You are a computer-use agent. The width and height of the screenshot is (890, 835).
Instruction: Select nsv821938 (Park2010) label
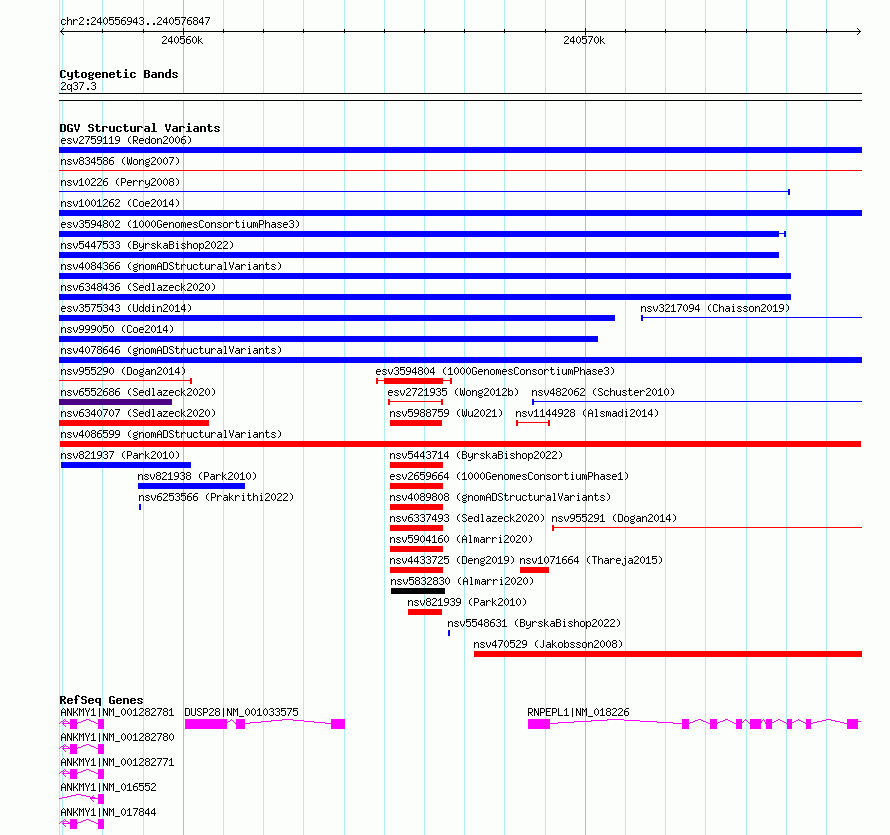click(197, 476)
